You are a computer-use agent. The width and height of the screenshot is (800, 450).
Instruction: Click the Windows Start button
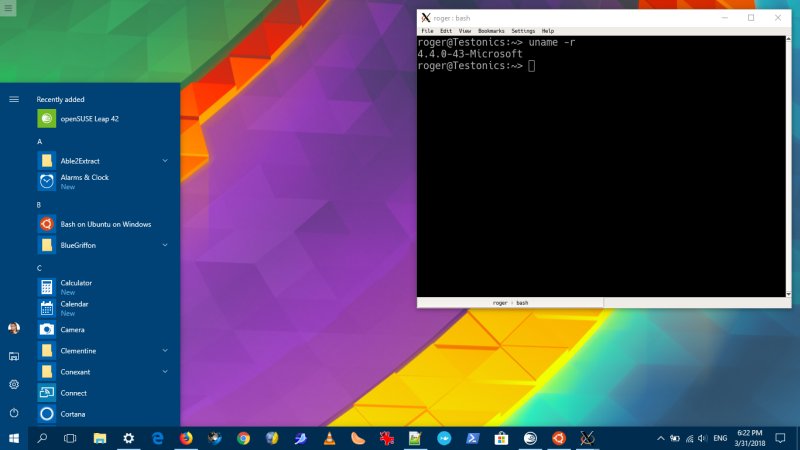click(14, 438)
